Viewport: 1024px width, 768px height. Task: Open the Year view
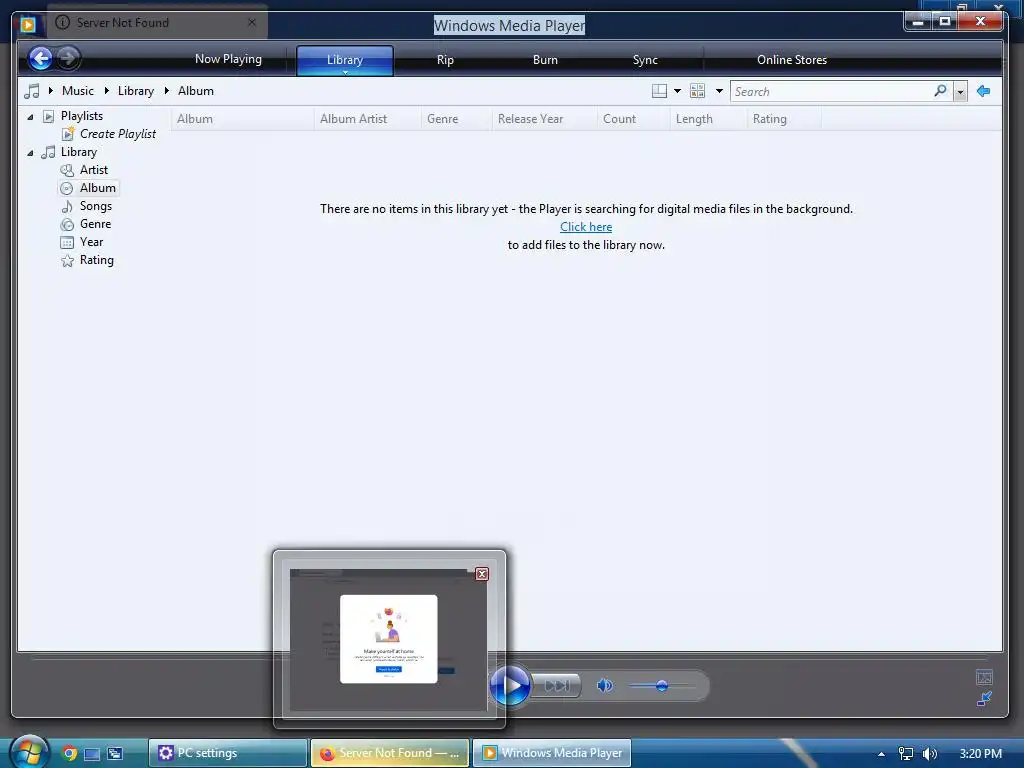[x=91, y=242]
